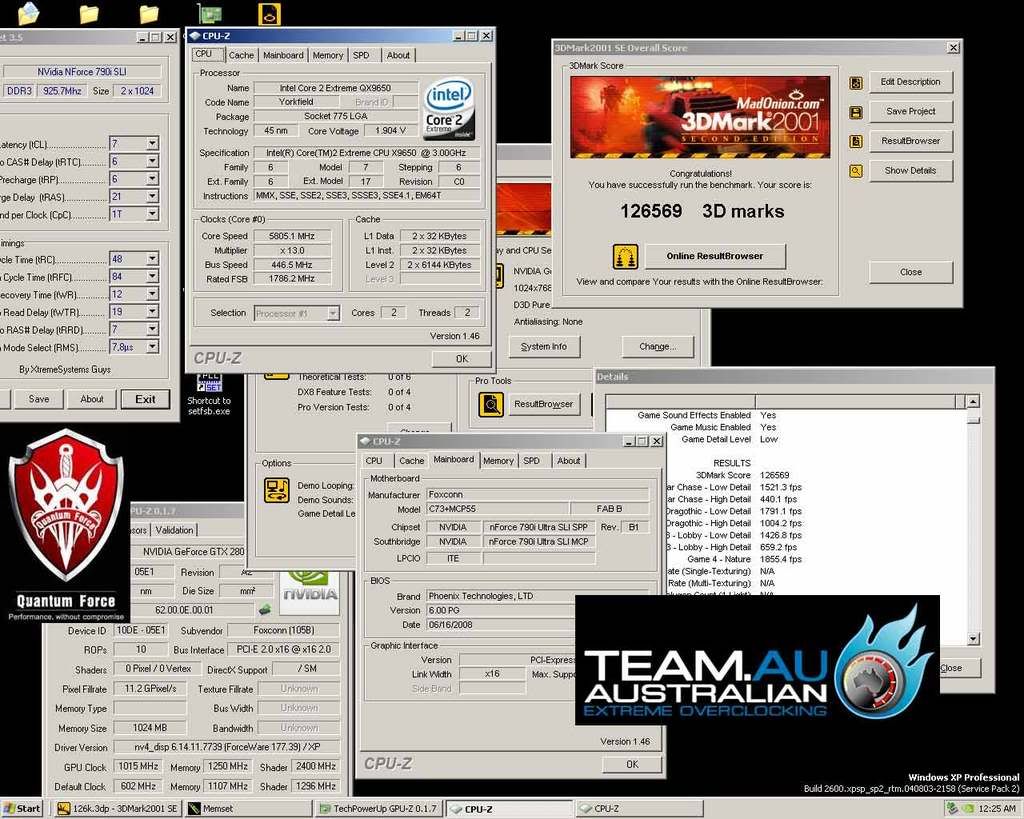Switch to TechPowerUp GPU-Z 0.1.7 taskbar button
This screenshot has height=819, width=1024.
(379, 809)
